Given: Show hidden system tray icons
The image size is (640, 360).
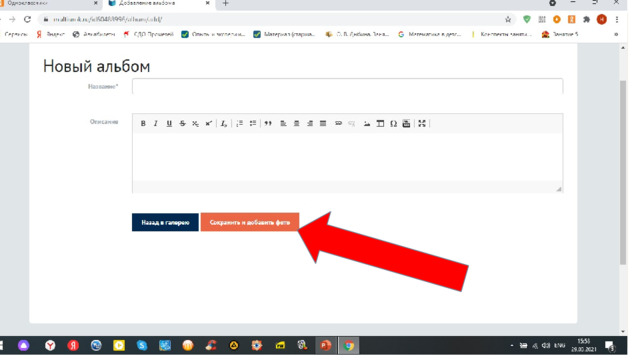Looking at the screenshot, I should tap(512, 346).
